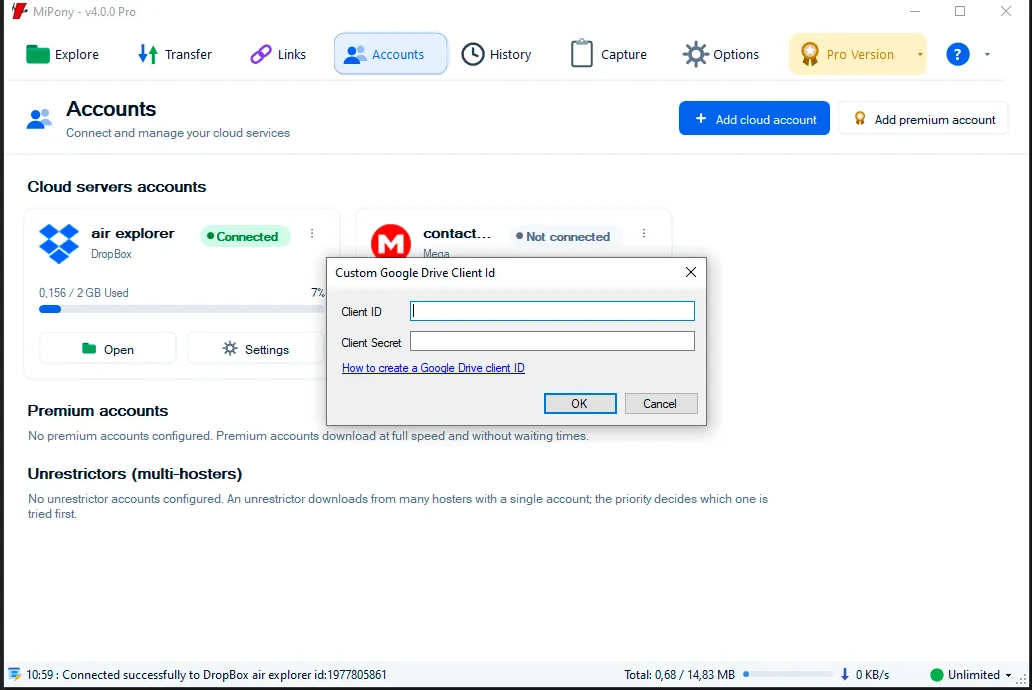Open Settings for the air explorer account

pos(256,349)
